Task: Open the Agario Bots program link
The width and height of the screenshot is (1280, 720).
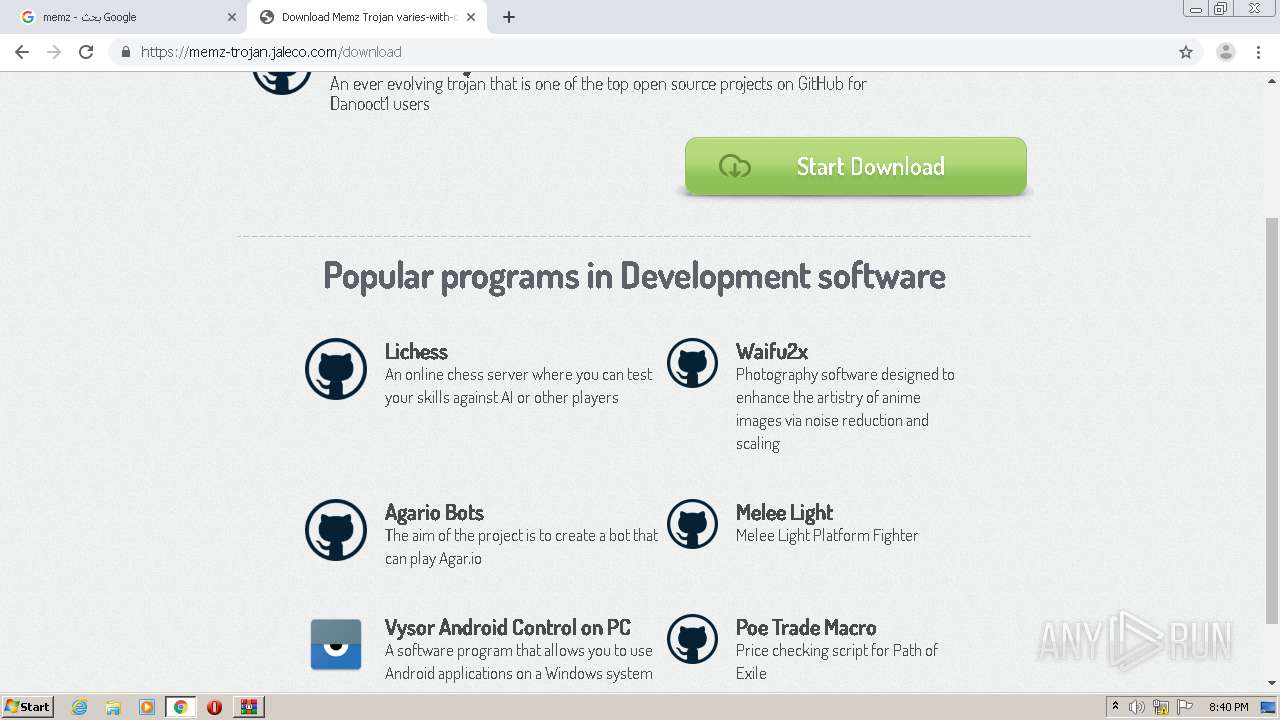Action: (434, 512)
